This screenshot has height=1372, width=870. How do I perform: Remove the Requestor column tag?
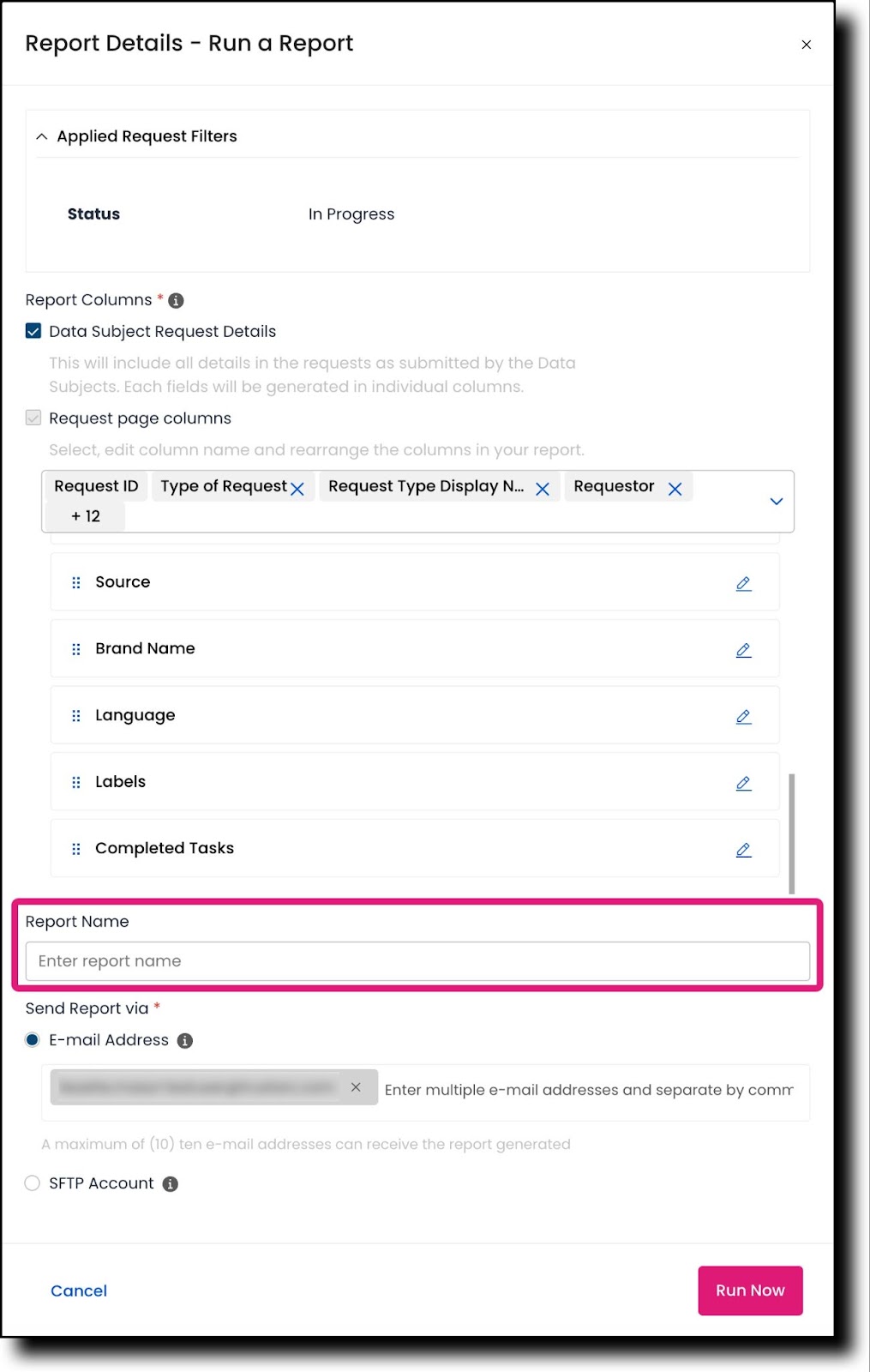pyautogui.click(x=675, y=489)
